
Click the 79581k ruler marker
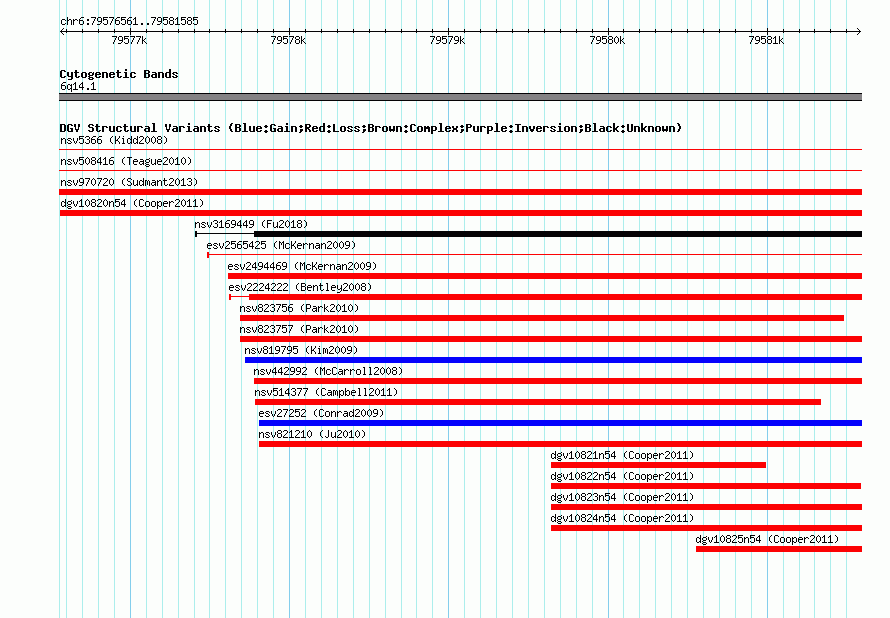766,40
